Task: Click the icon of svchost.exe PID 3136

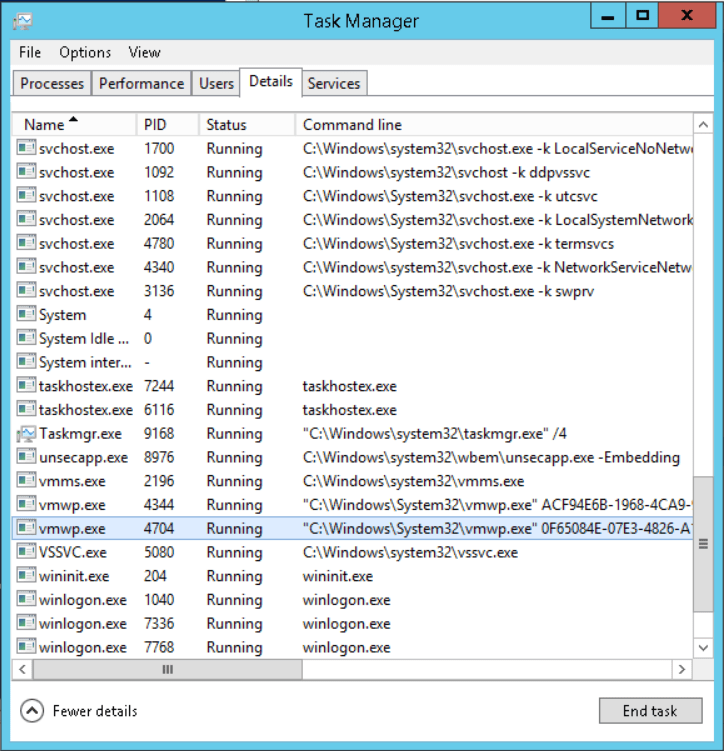Action: click(26, 291)
